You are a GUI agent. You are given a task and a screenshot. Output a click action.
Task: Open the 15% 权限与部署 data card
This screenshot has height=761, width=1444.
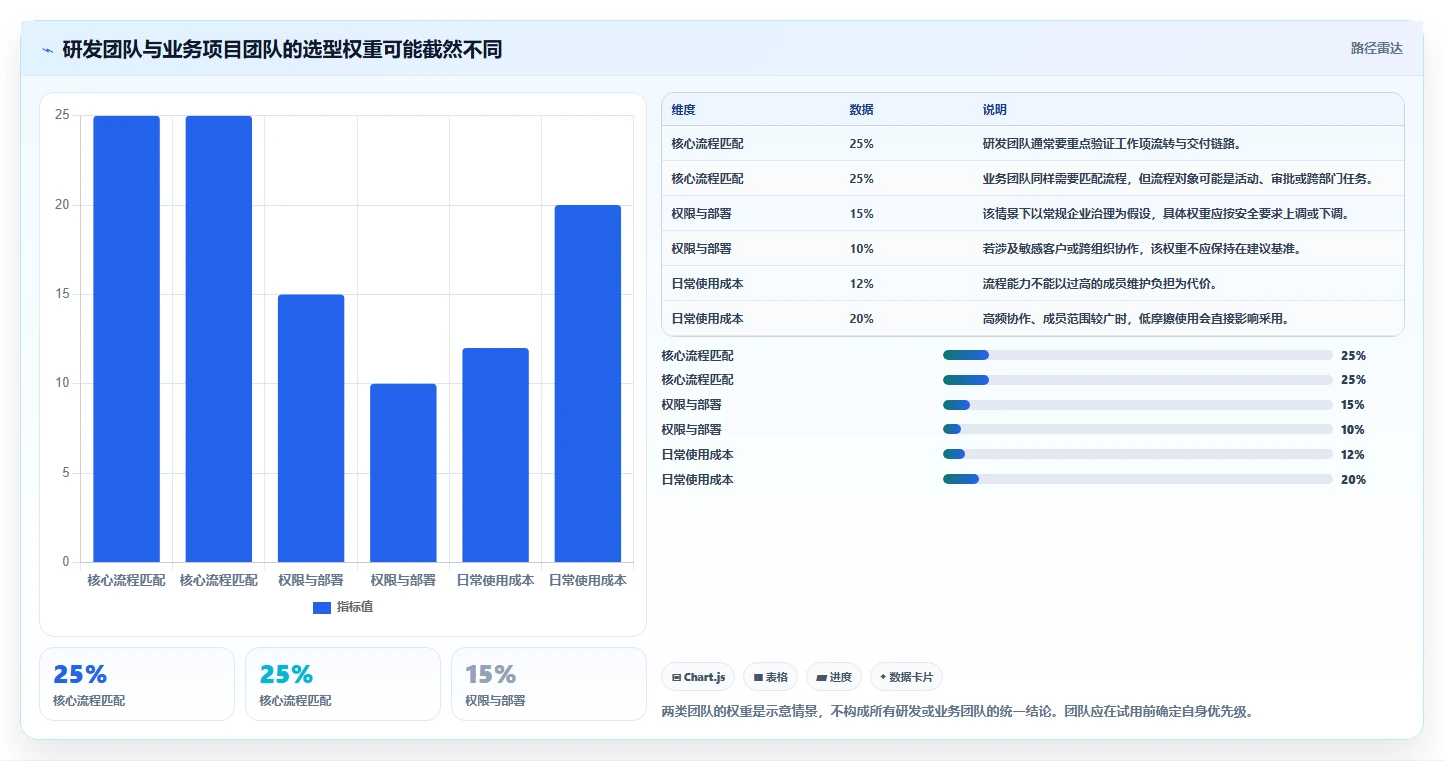coord(549,684)
